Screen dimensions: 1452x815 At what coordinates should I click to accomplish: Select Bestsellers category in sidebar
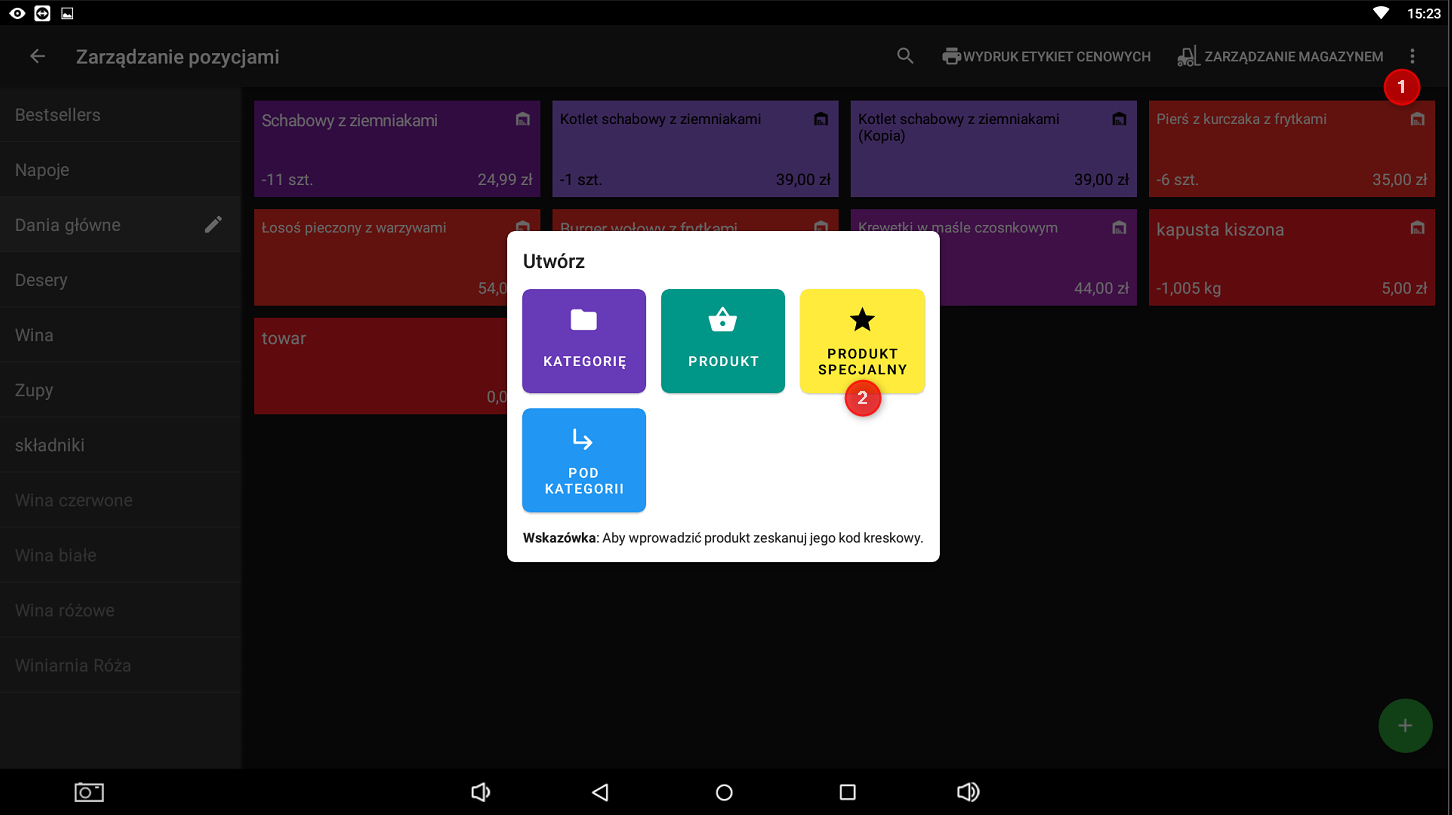pos(58,115)
